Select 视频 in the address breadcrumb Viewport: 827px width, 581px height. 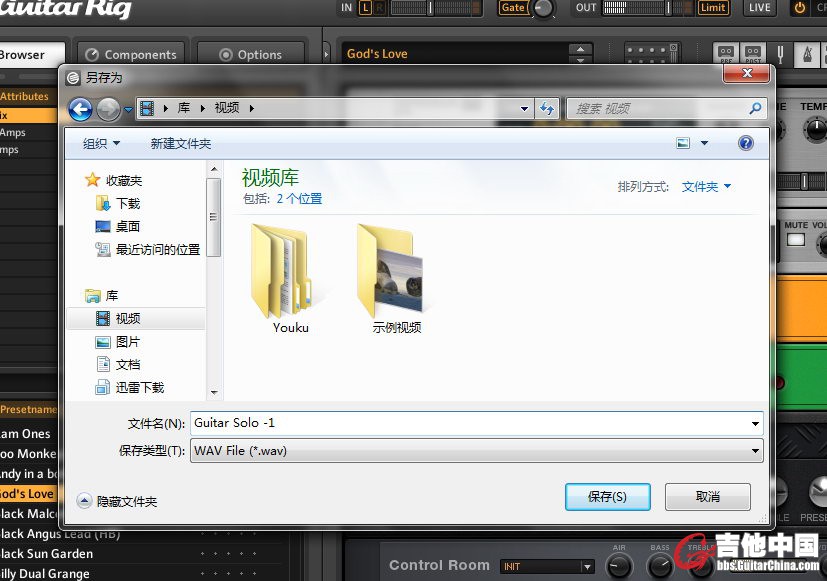click(x=227, y=108)
